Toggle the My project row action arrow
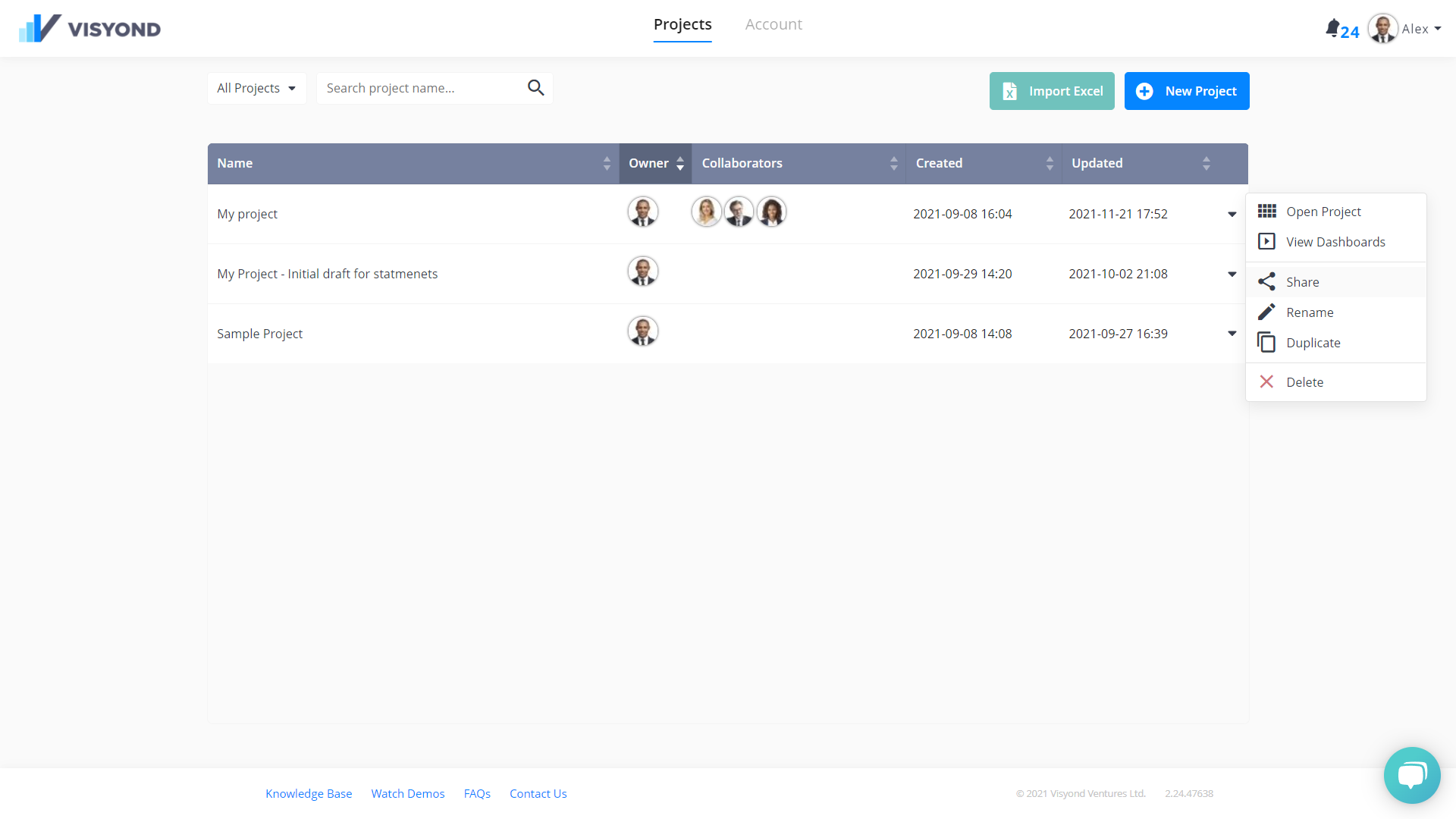1456x819 pixels. (1232, 214)
